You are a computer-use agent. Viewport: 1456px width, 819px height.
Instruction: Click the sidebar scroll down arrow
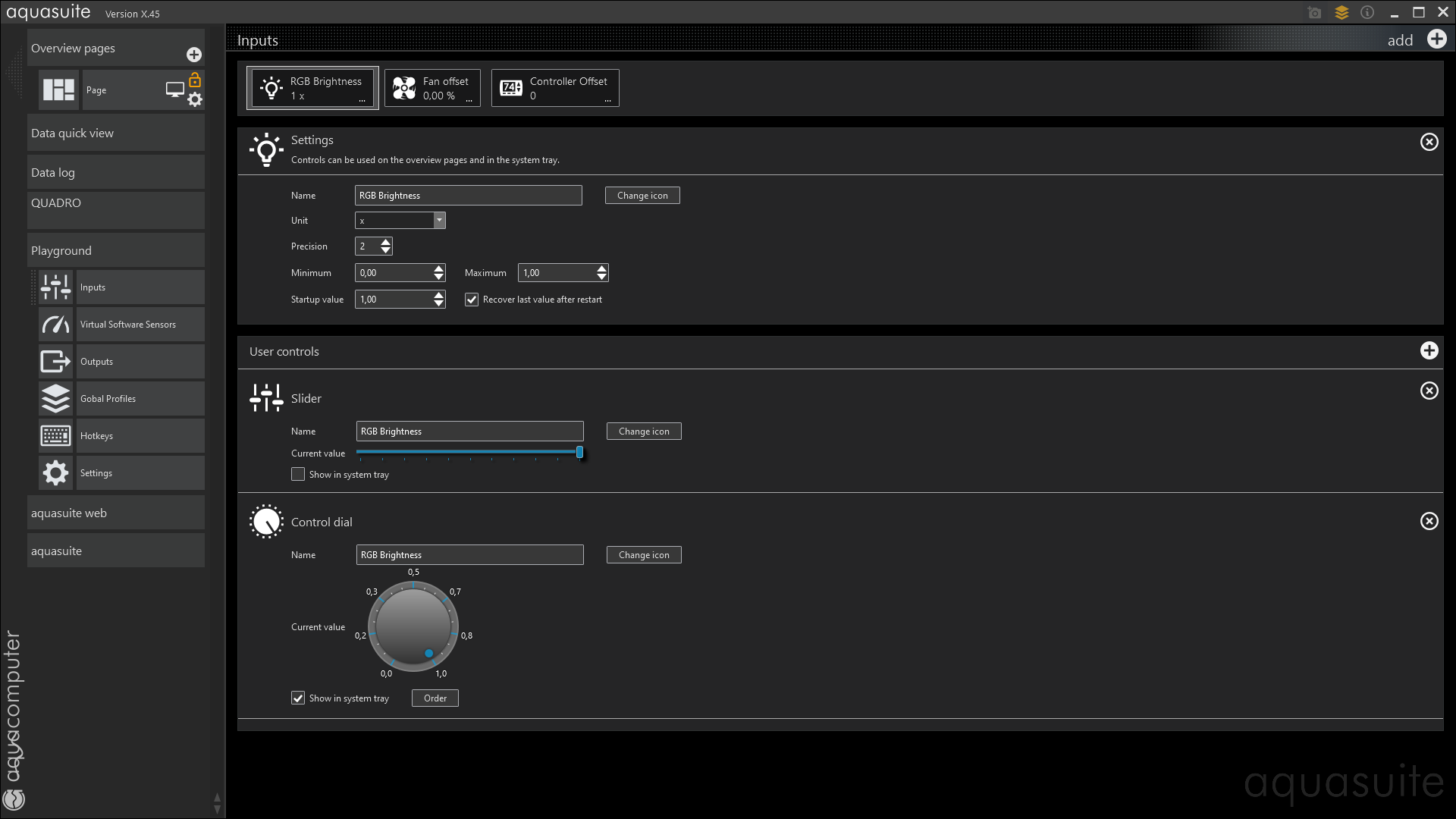click(218, 809)
